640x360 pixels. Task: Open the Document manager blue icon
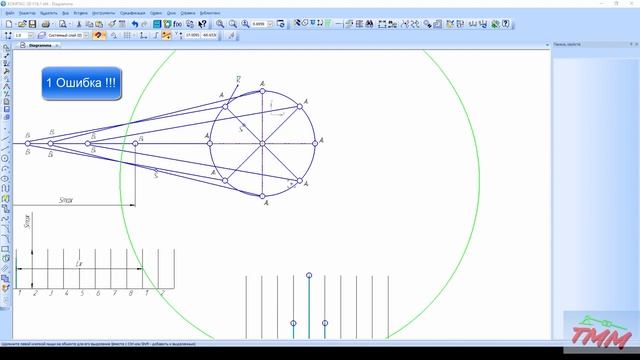[x=157, y=24]
